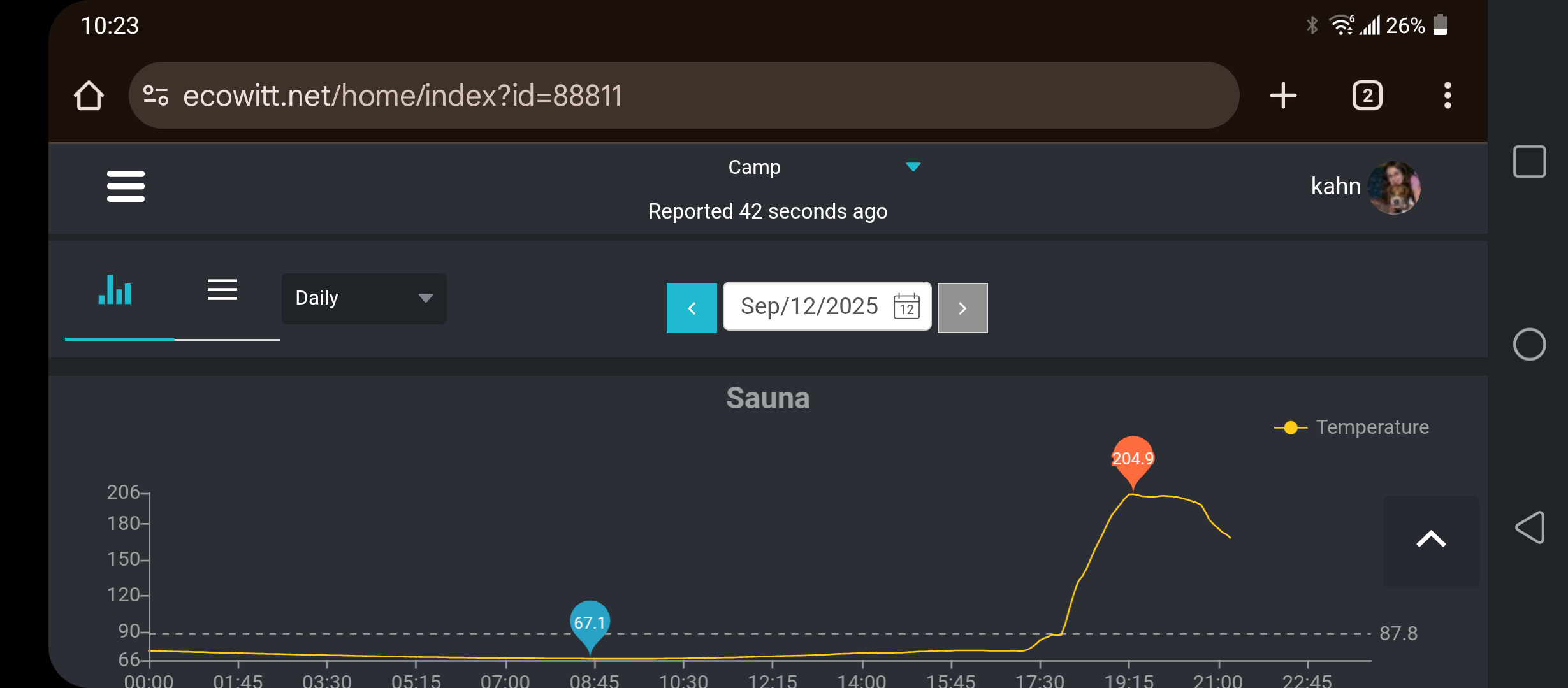Switch to the list view tab
This screenshot has height=688, width=1568.
[222, 290]
